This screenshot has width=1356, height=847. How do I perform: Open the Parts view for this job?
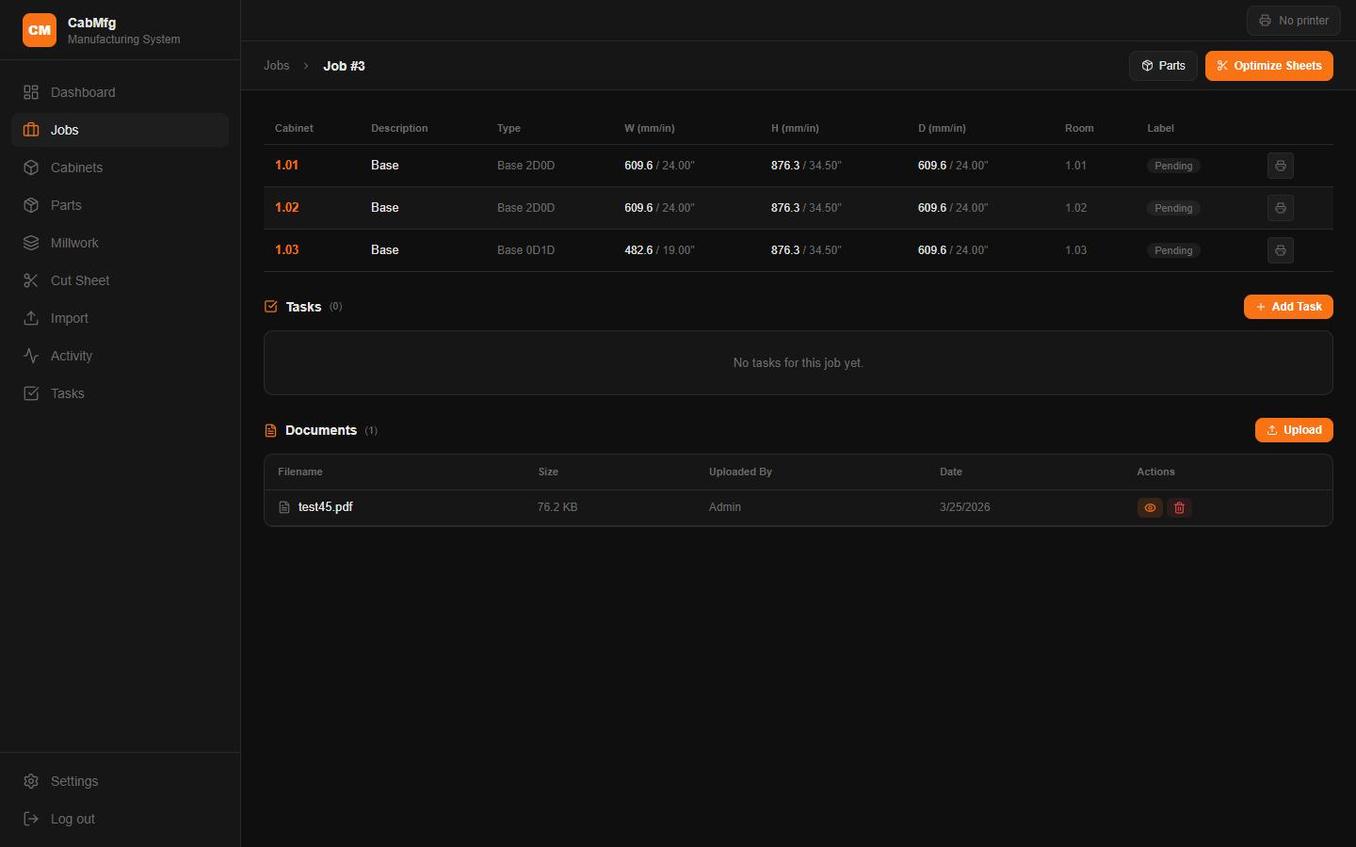pyautogui.click(x=1163, y=65)
